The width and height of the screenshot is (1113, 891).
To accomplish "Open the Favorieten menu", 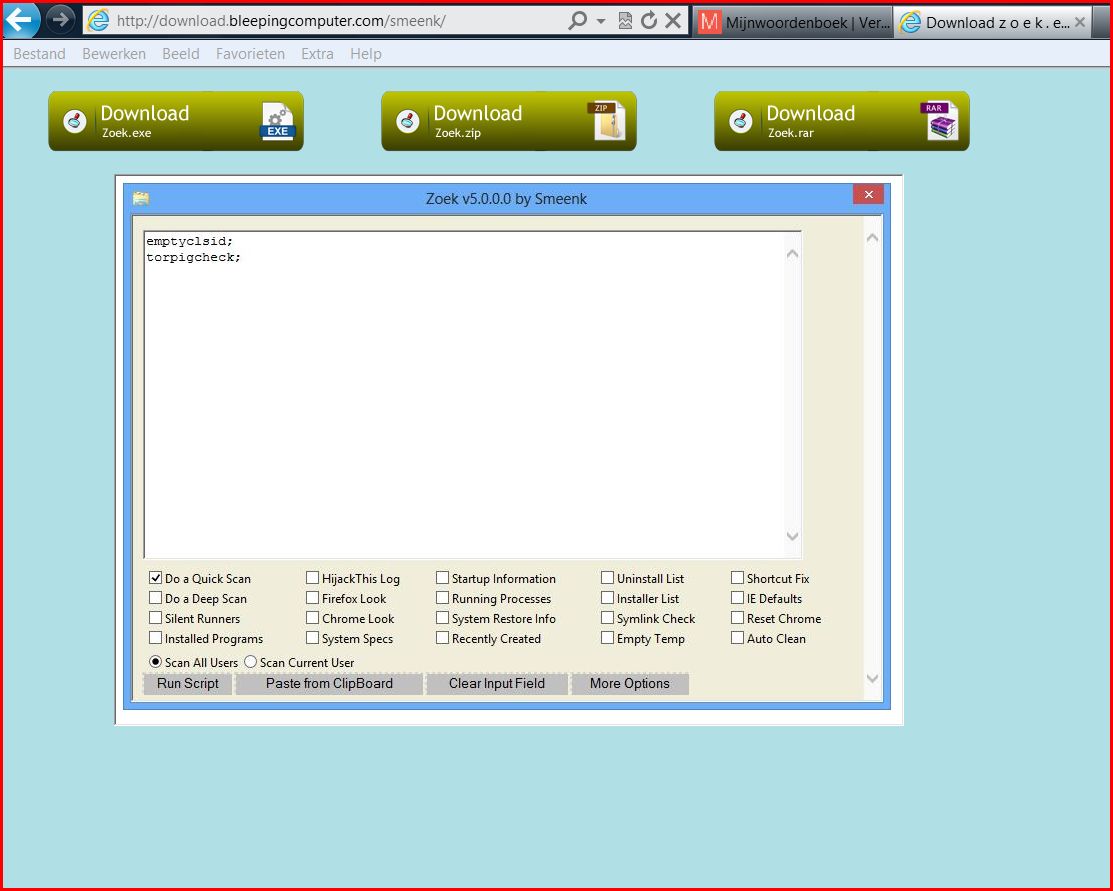I will click(250, 54).
